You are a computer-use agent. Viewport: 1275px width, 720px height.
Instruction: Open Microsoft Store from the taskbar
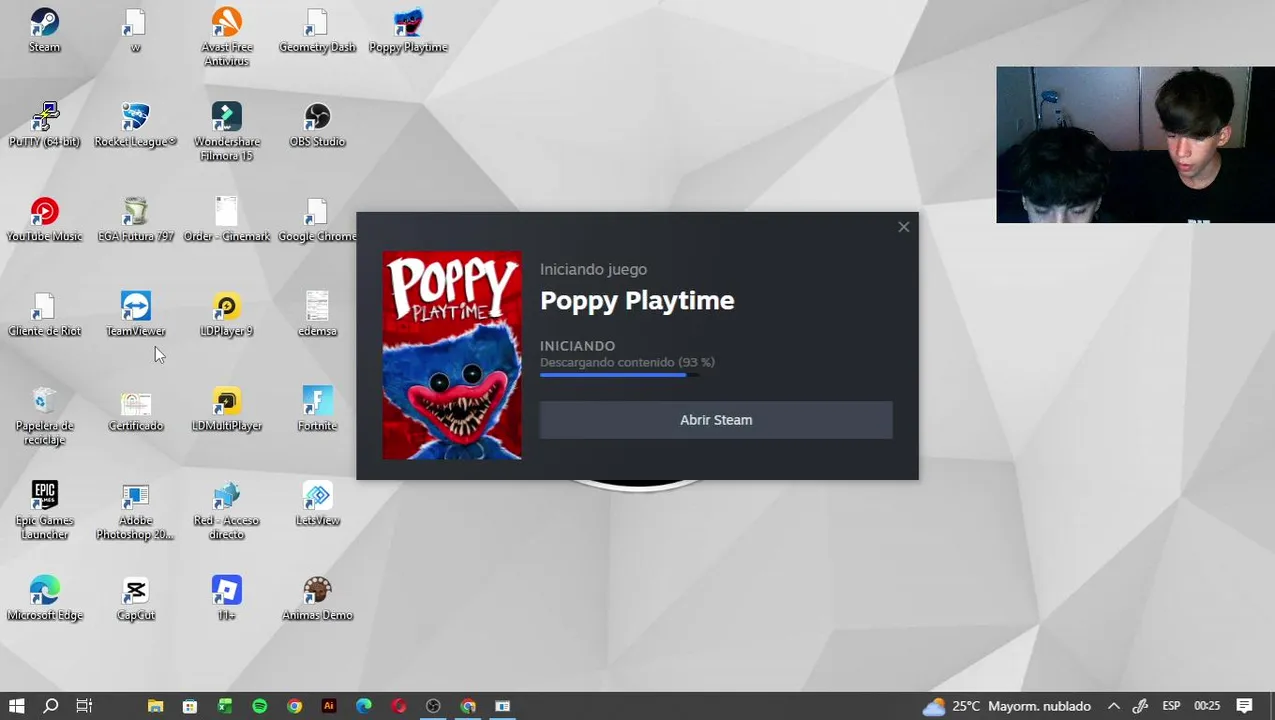pyautogui.click(x=190, y=706)
